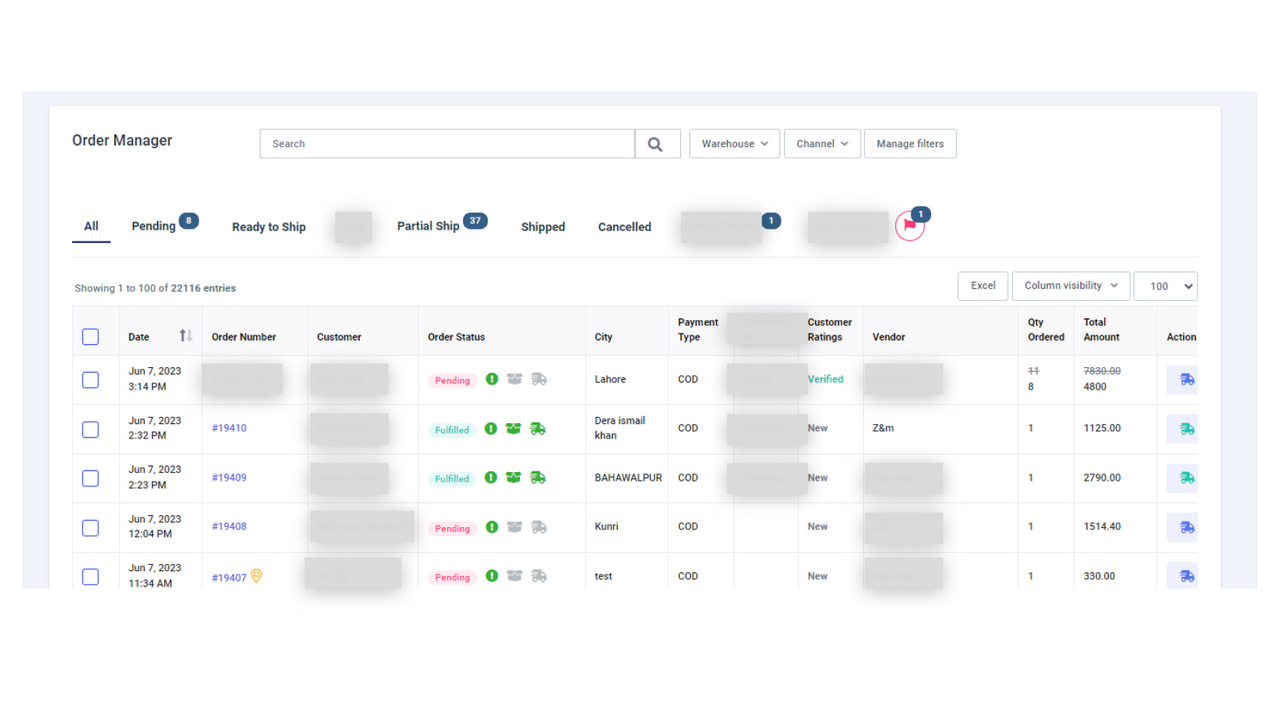Switch to the Shipped tab
1280x720 pixels.
[x=543, y=227]
